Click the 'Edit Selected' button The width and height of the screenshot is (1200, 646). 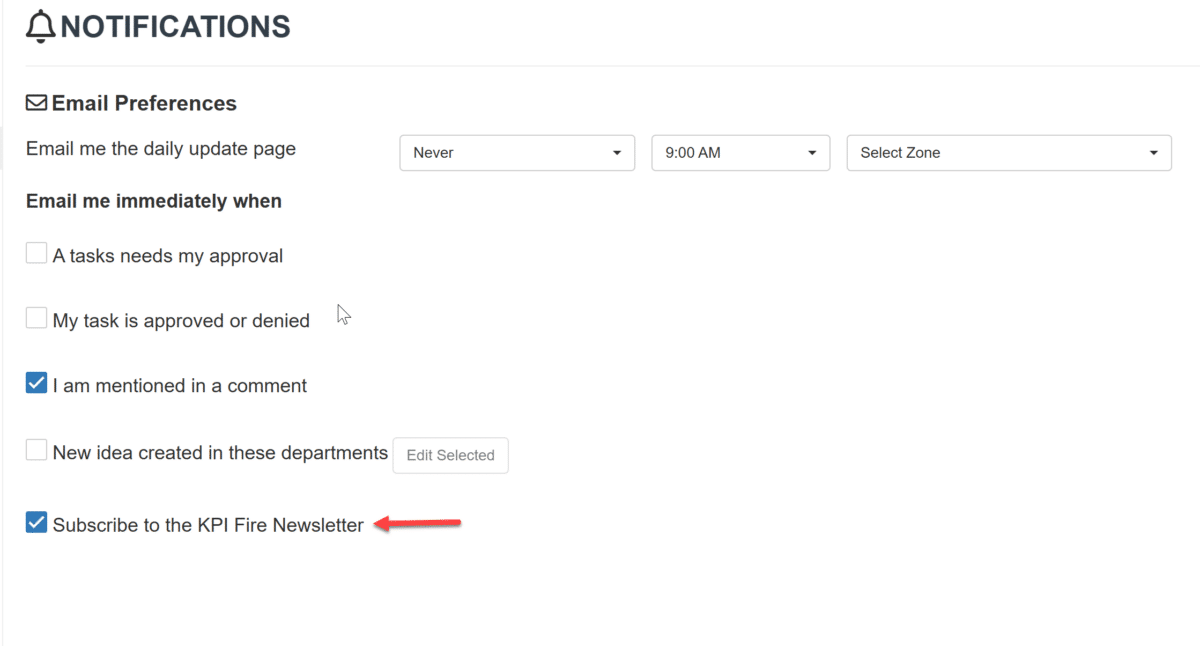(451, 455)
